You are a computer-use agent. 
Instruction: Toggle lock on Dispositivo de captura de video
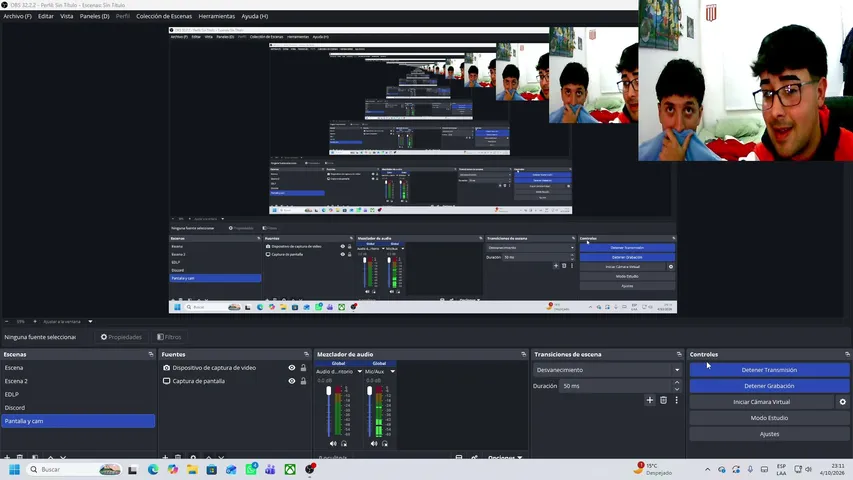[x=304, y=368]
